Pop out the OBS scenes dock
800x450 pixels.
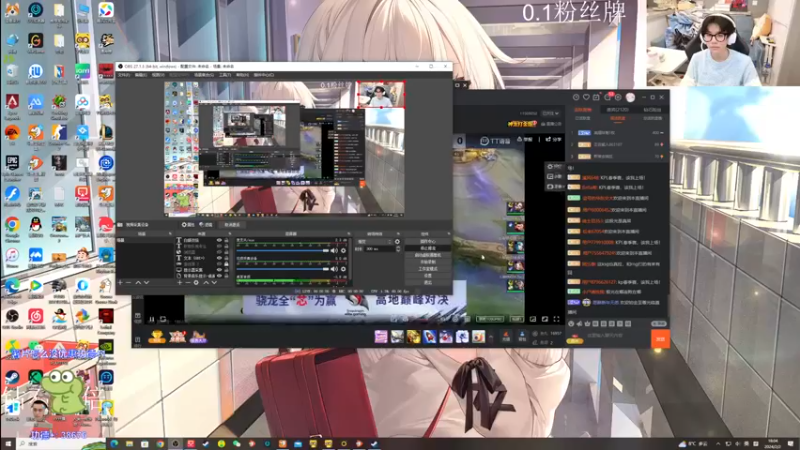[170, 234]
